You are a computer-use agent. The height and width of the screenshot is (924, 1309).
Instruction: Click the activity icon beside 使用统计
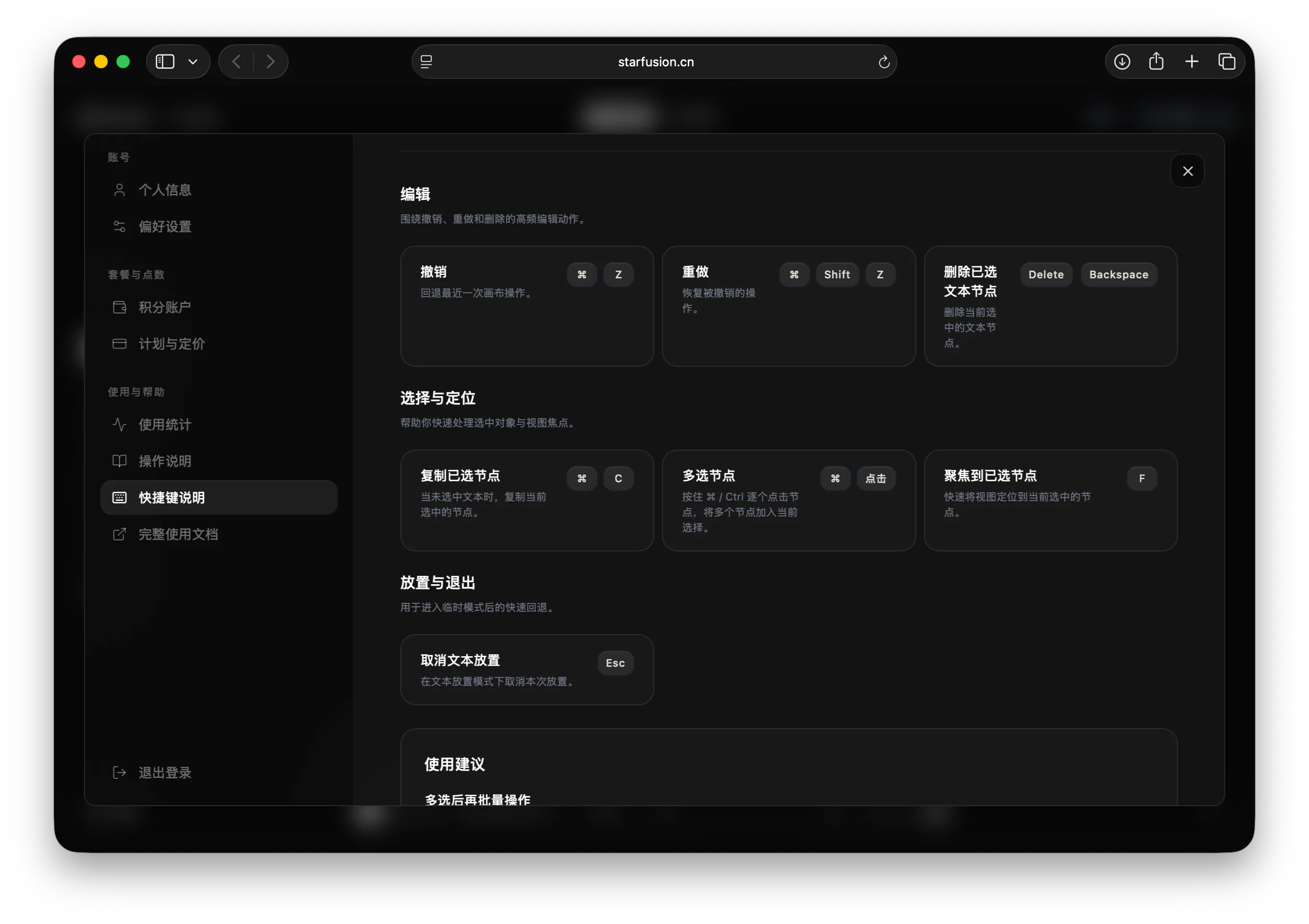point(119,425)
